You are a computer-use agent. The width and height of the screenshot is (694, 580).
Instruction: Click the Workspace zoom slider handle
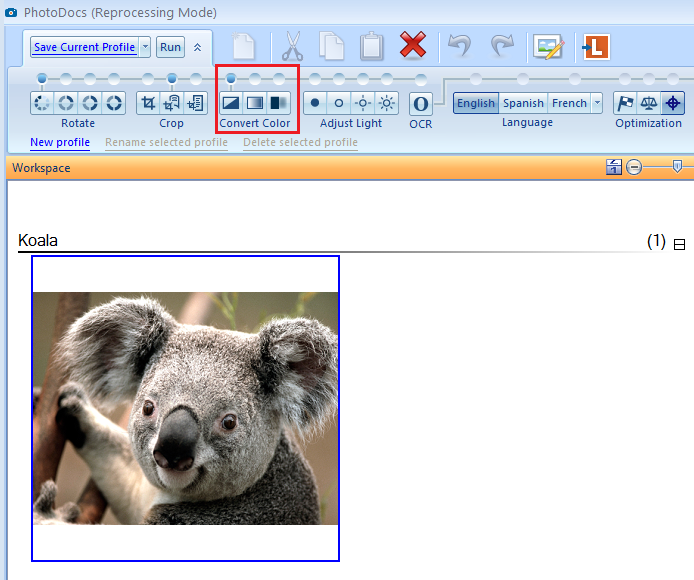click(x=677, y=167)
